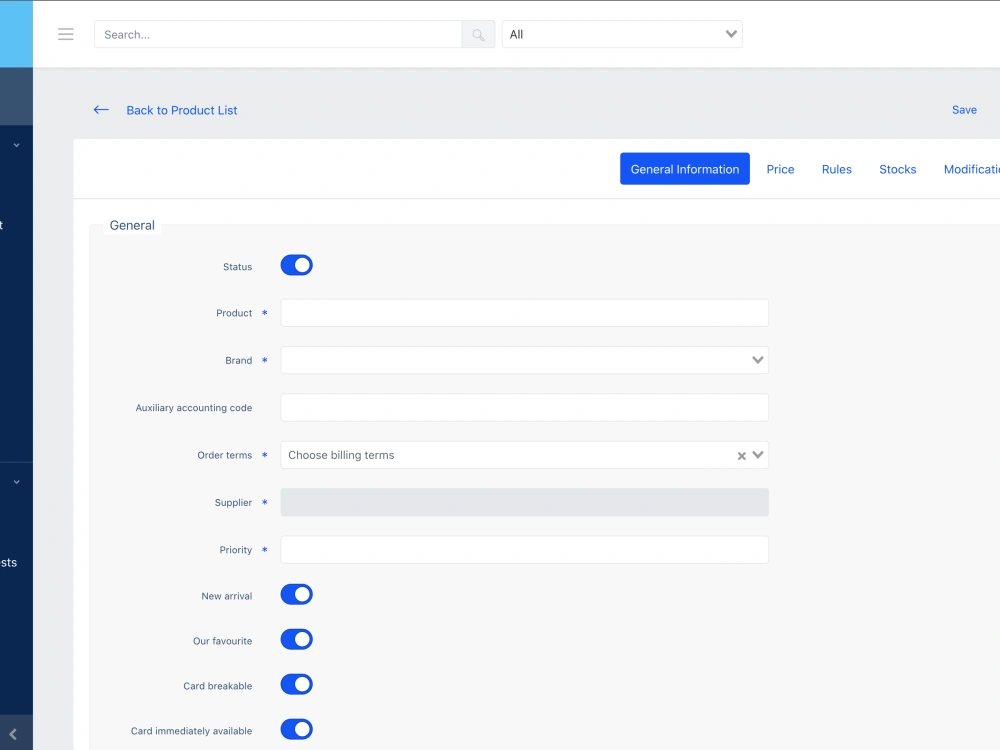Click the search magnifier icon
The image size is (1000, 750).
pyautogui.click(x=478, y=34)
